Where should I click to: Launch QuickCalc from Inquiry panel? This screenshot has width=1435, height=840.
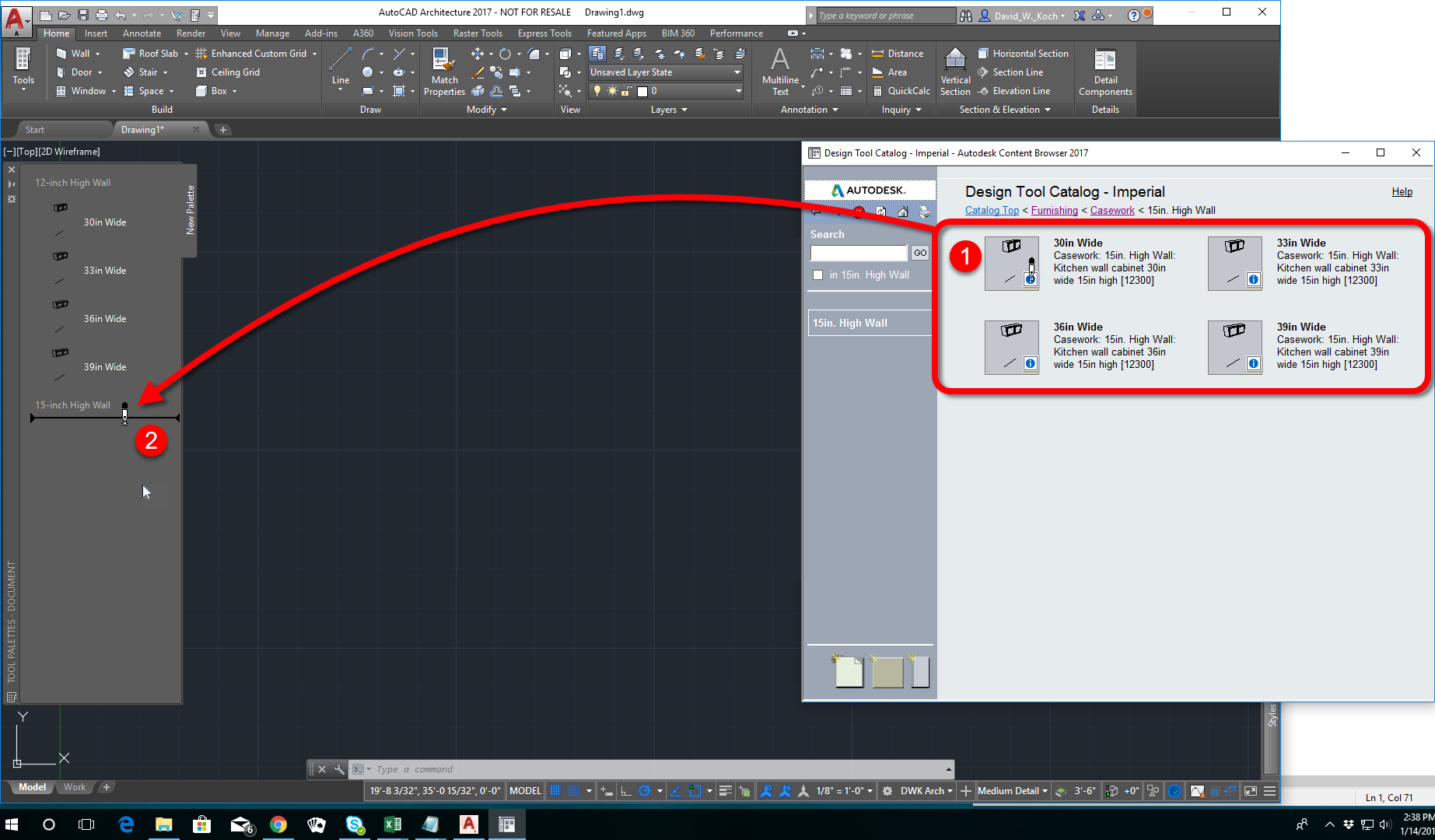click(901, 91)
